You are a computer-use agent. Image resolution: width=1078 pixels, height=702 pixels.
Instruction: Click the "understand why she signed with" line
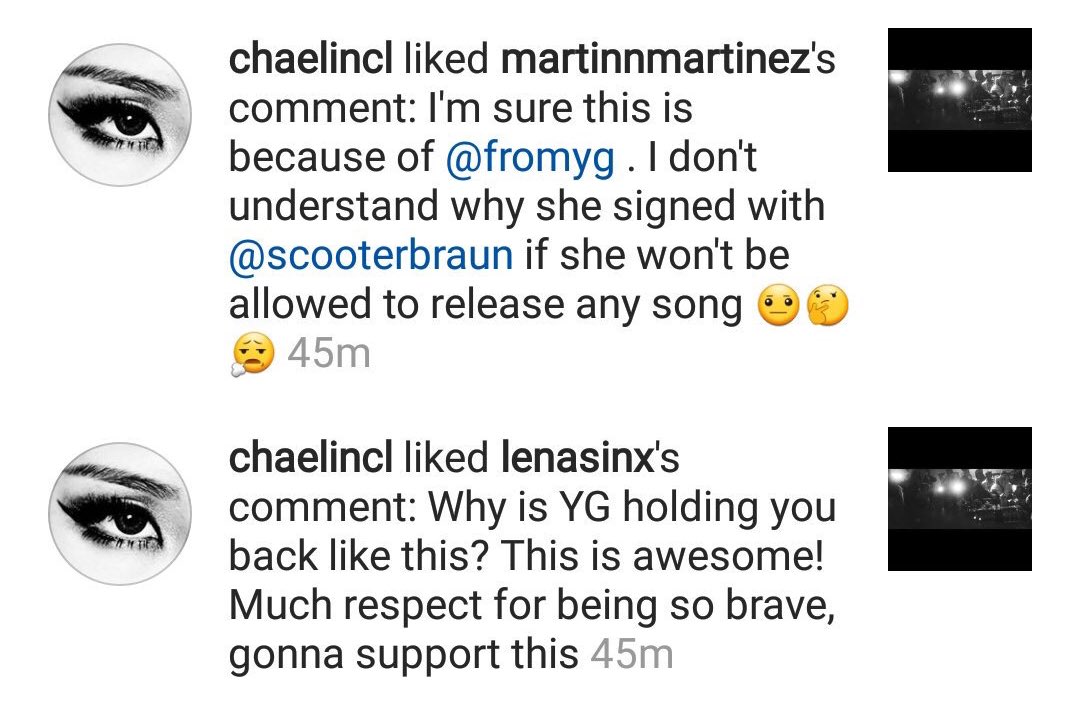527,207
